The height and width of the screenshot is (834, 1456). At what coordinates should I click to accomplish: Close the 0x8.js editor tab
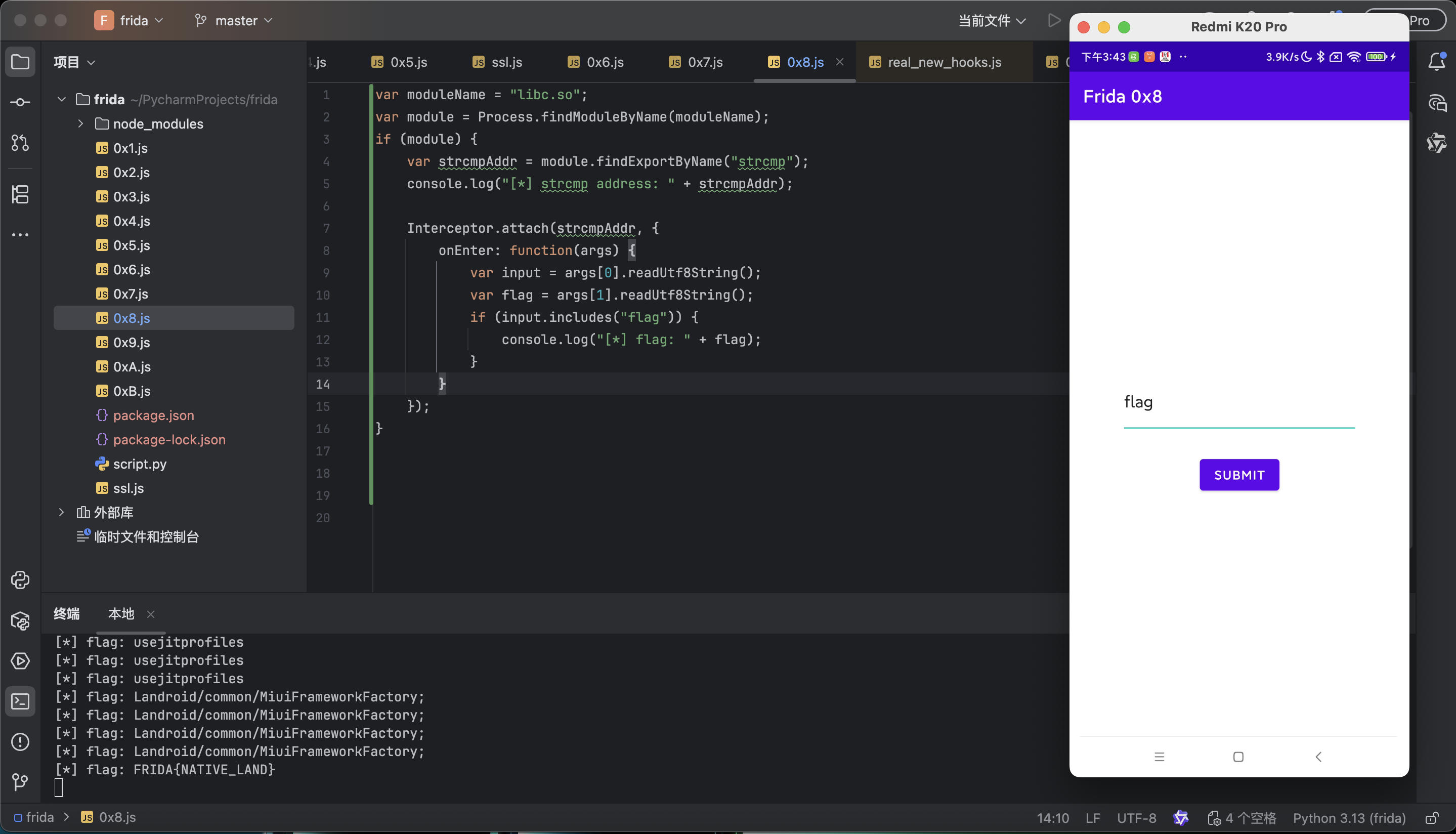840,62
